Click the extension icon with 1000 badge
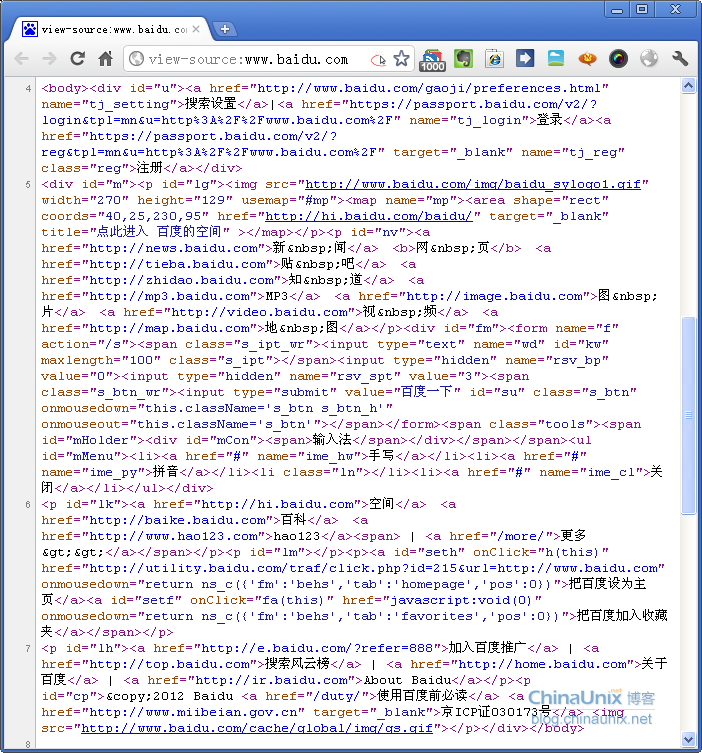702x753 pixels. [432, 60]
